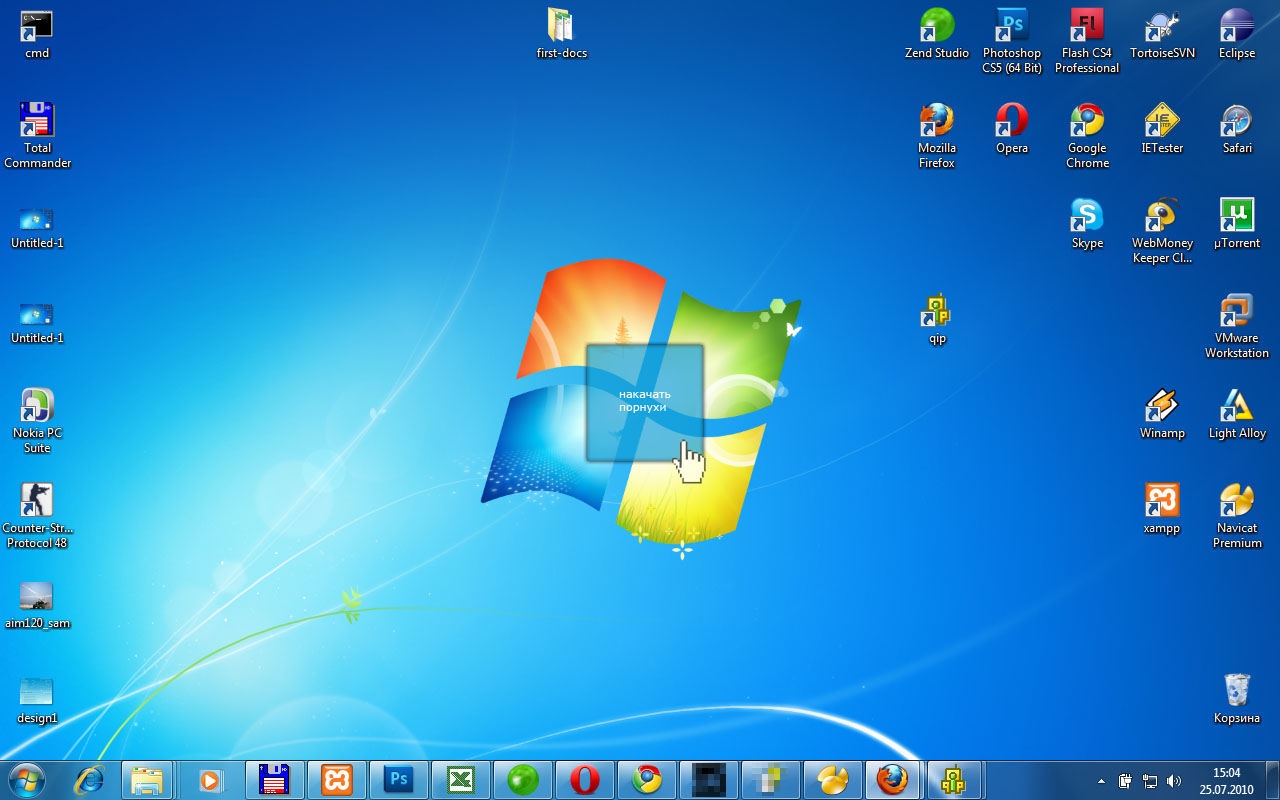Select the Skype desktop icon

pos(1087,224)
